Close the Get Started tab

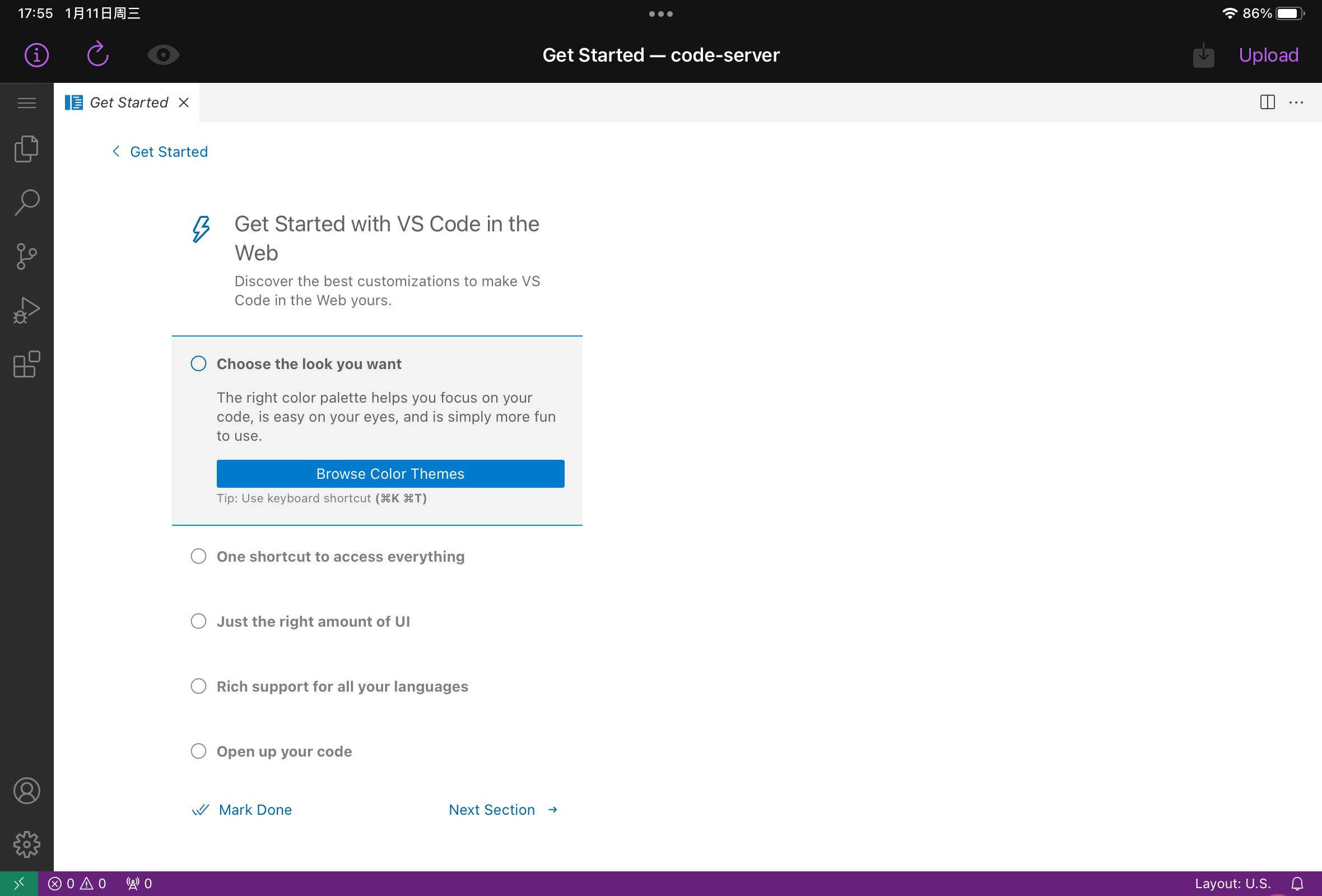tap(184, 102)
